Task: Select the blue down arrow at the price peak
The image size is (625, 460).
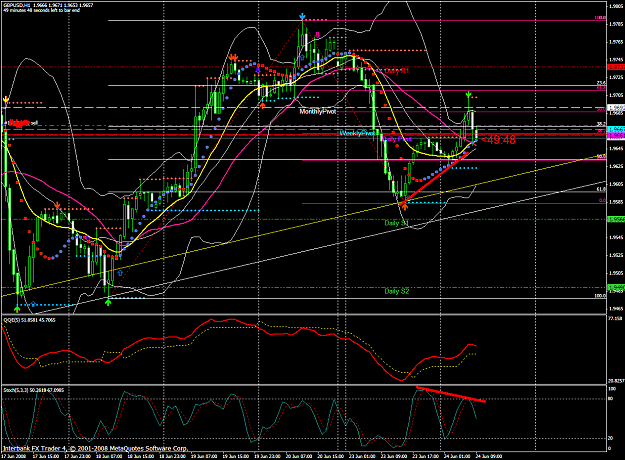Action: click(303, 16)
